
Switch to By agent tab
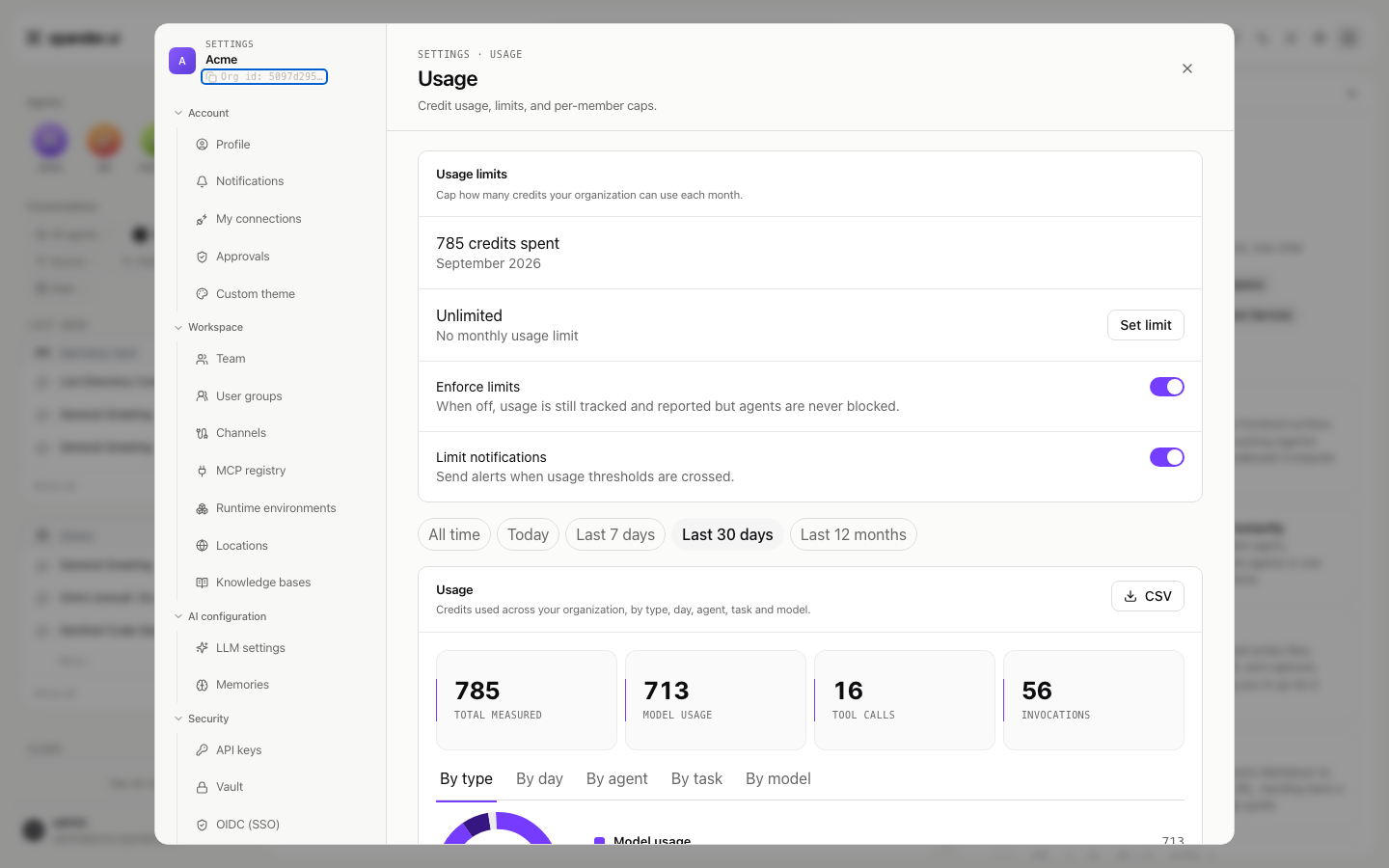[617, 779]
